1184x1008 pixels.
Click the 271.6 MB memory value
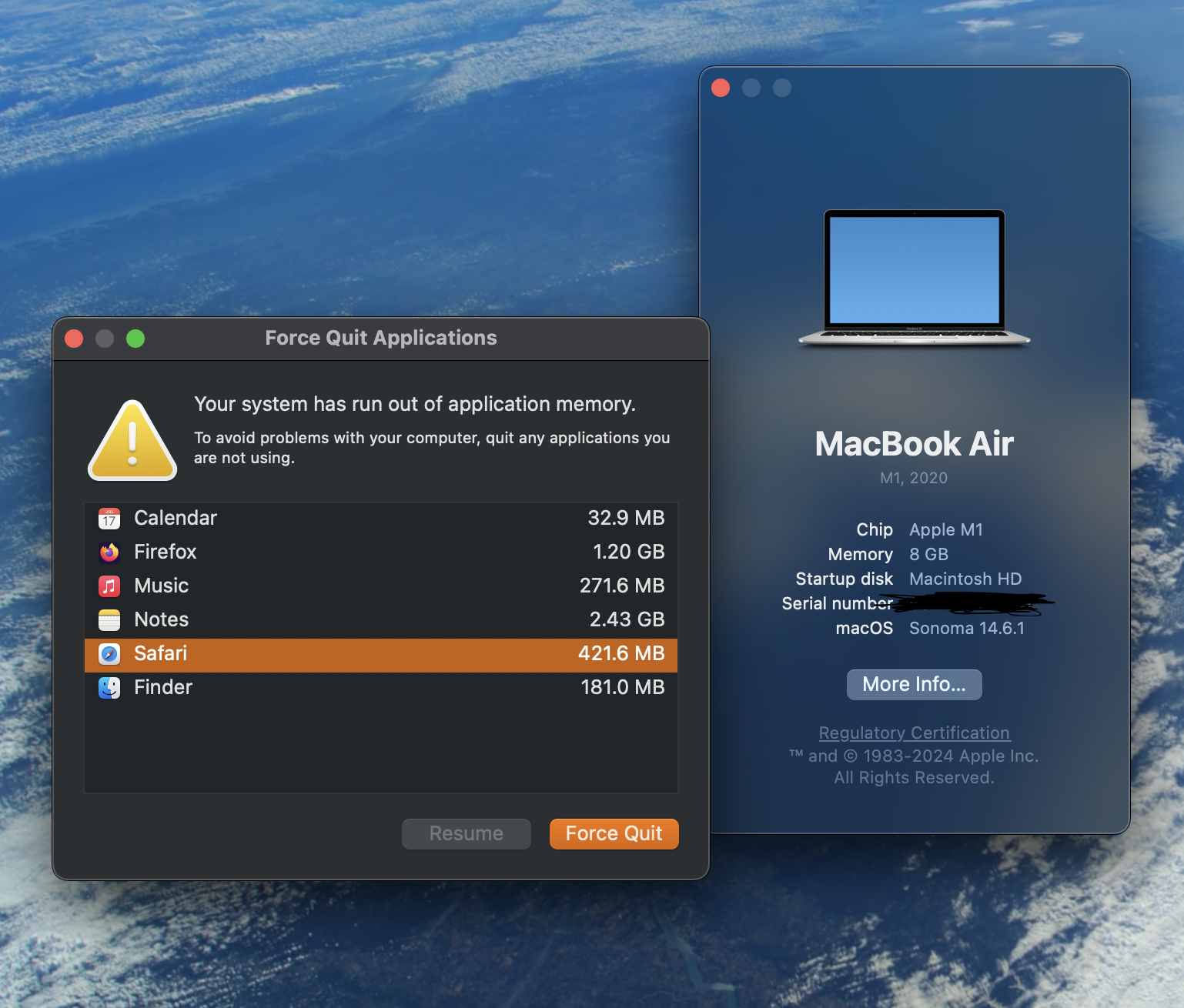[622, 586]
